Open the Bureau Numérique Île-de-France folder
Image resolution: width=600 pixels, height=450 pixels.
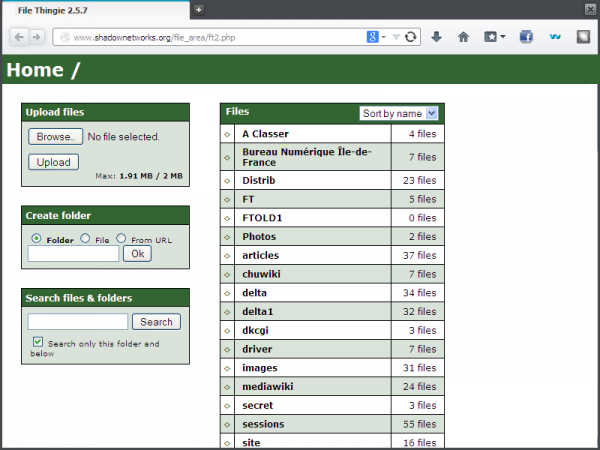(307, 157)
